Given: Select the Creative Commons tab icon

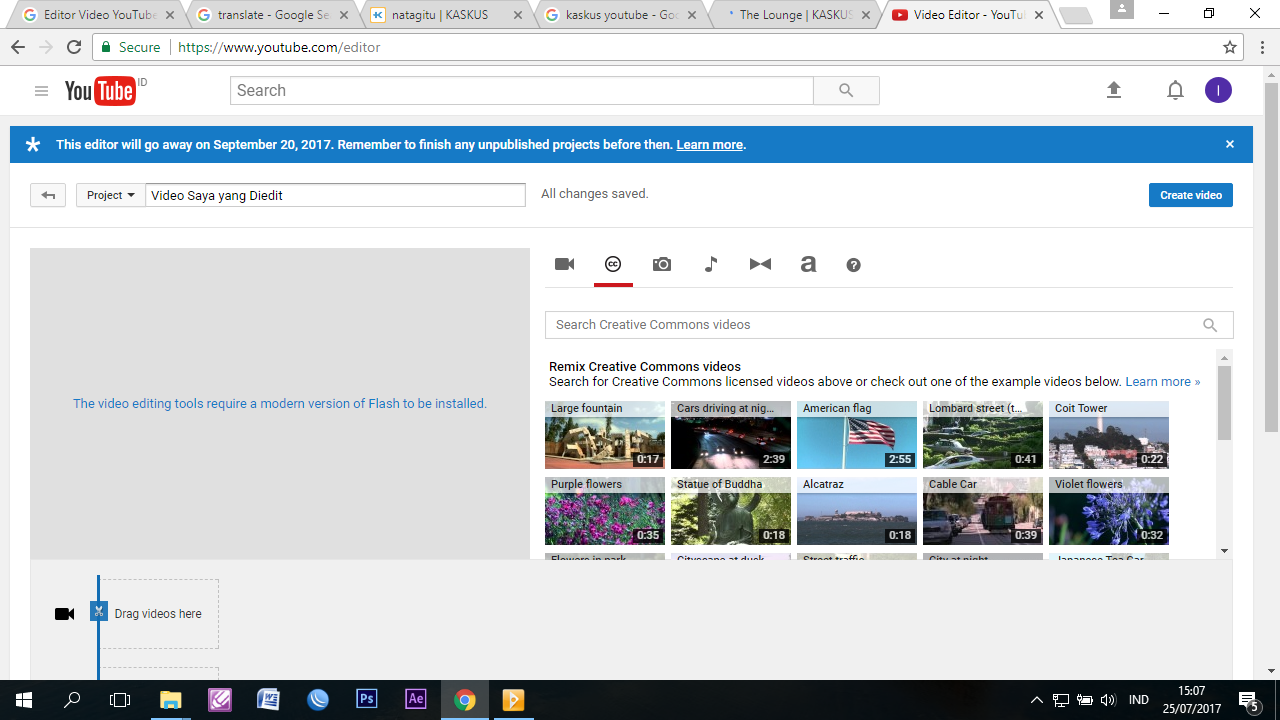Looking at the screenshot, I should tap(613, 264).
